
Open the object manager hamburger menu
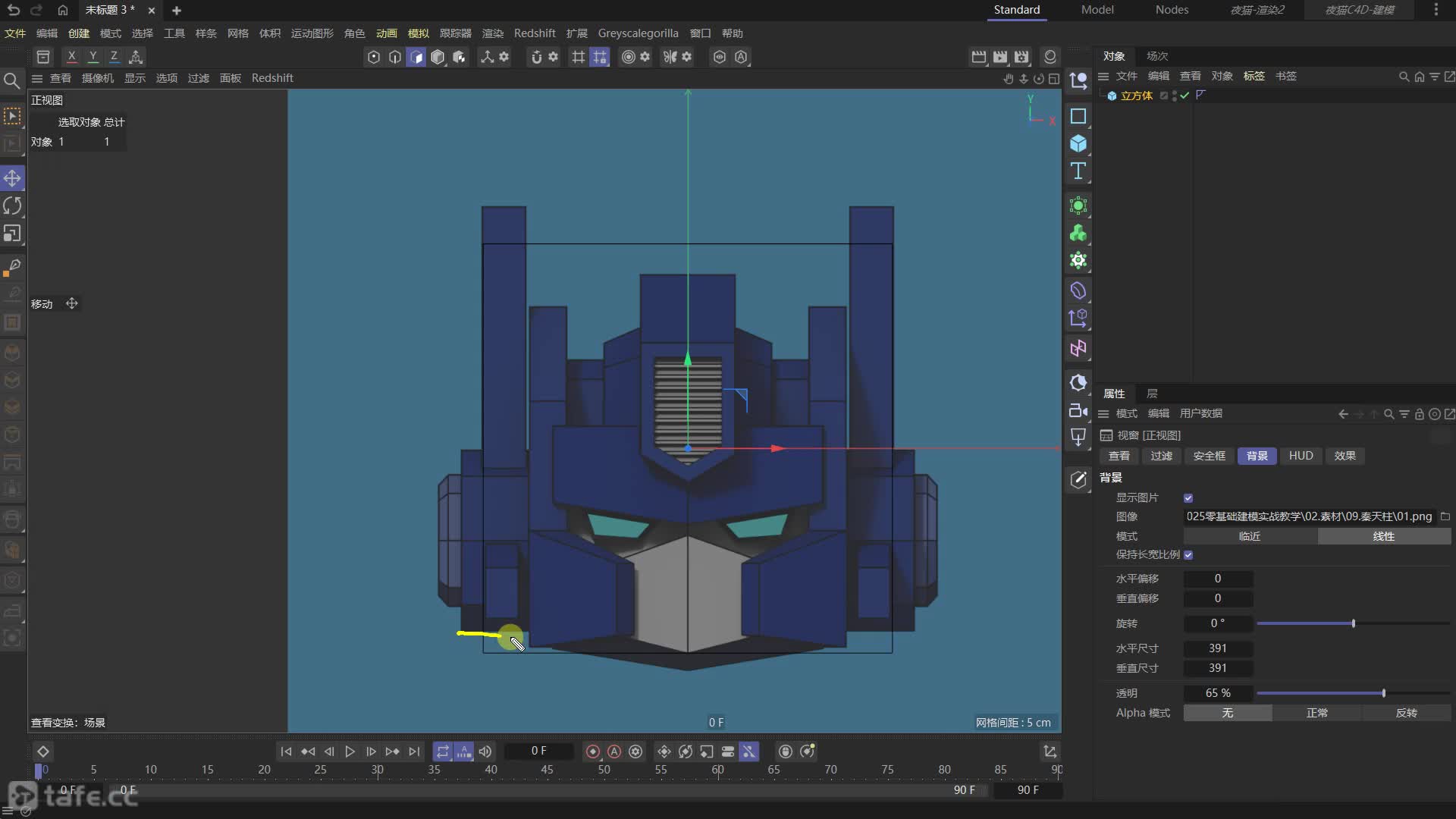click(1103, 77)
